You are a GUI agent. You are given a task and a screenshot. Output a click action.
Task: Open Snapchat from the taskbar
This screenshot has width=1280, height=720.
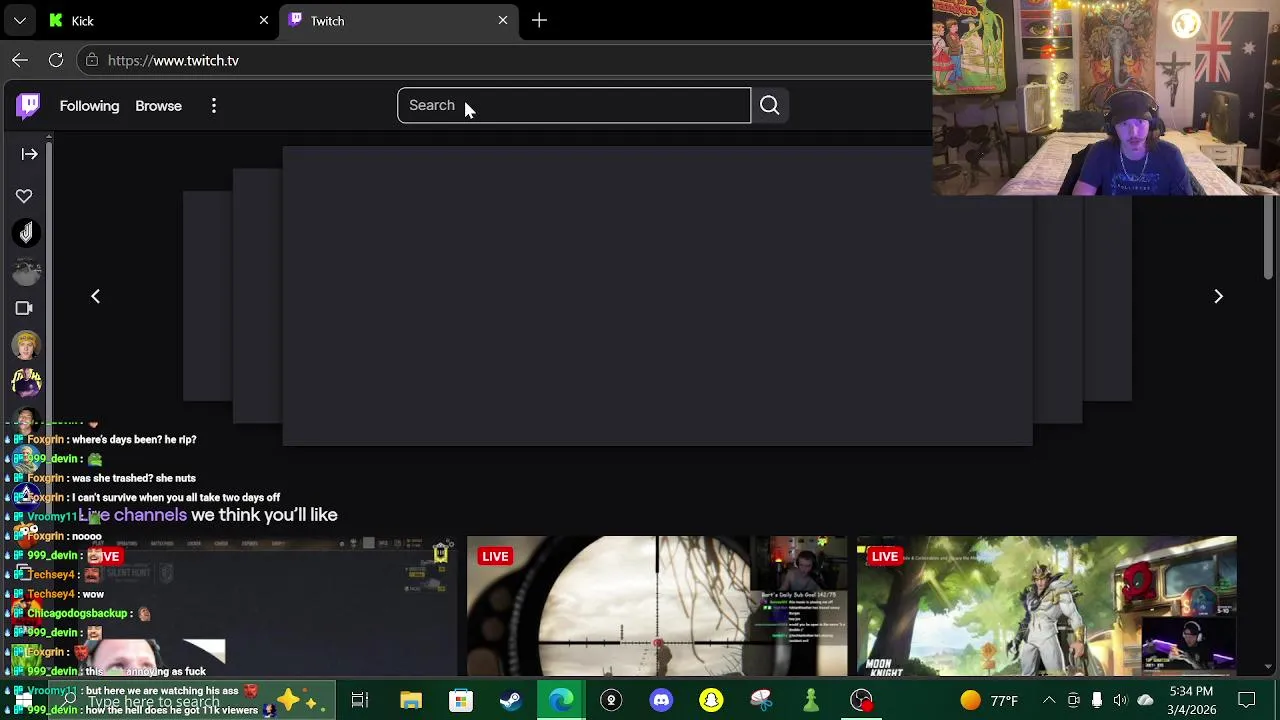(711, 700)
